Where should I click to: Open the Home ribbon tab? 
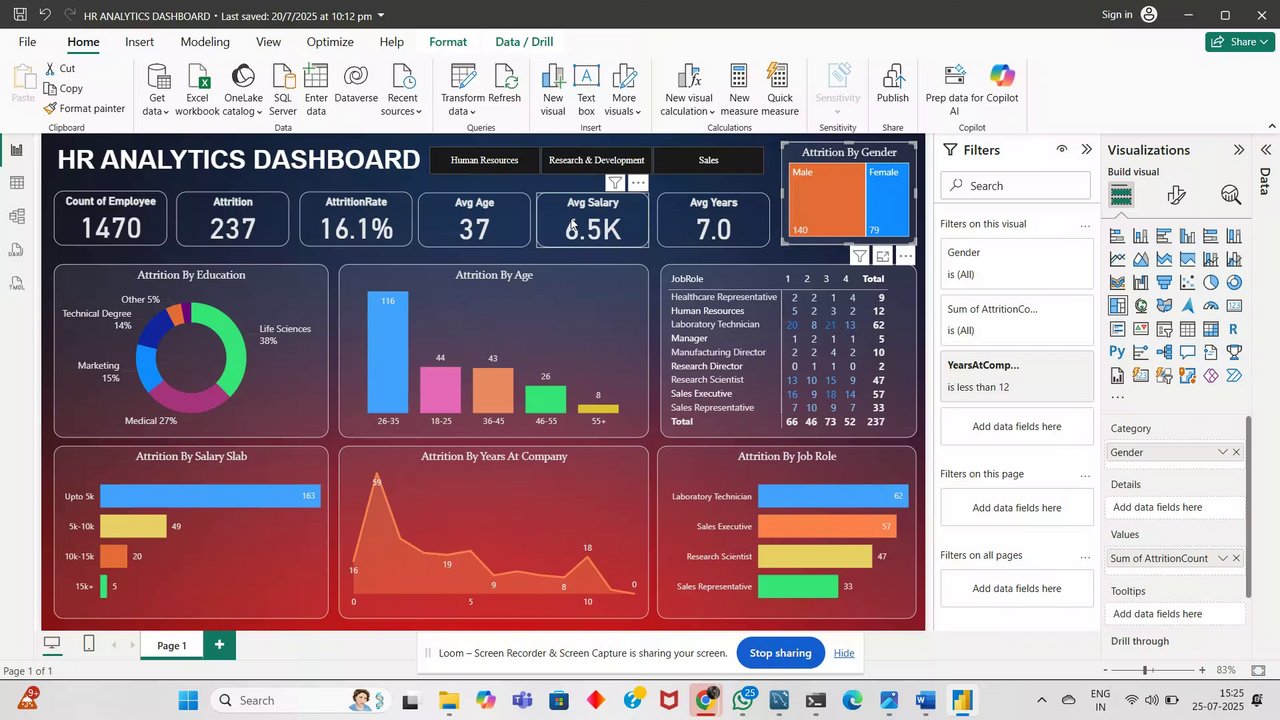[83, 42]
